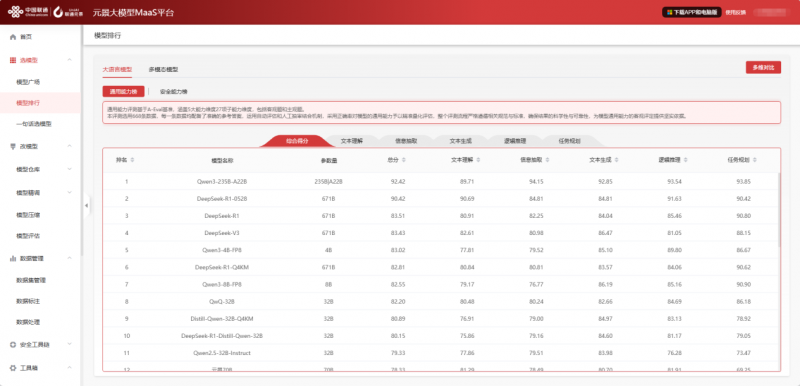800x386 pixels.
Task: Click the 多维对比 button
Action: (763, 68)
